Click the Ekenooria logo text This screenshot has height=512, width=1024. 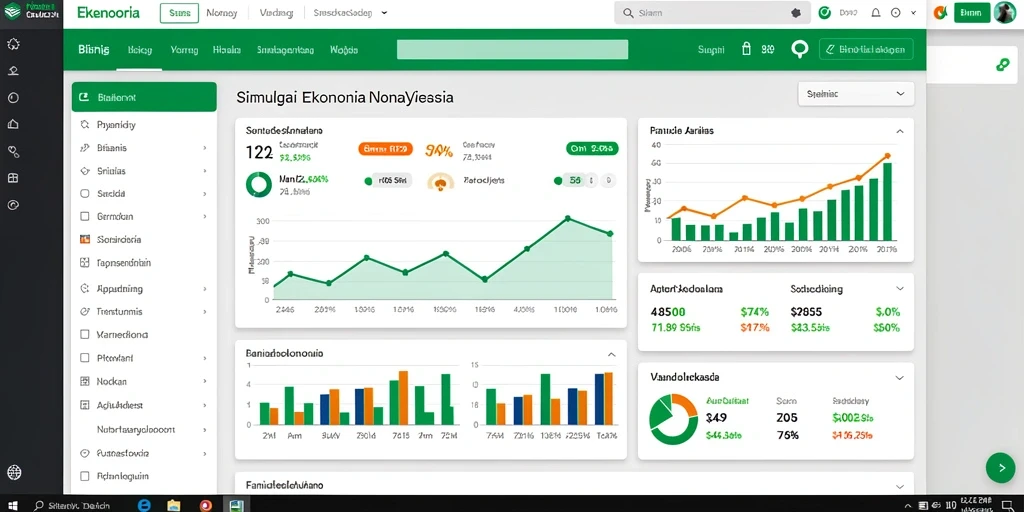[x=108, y=13]
